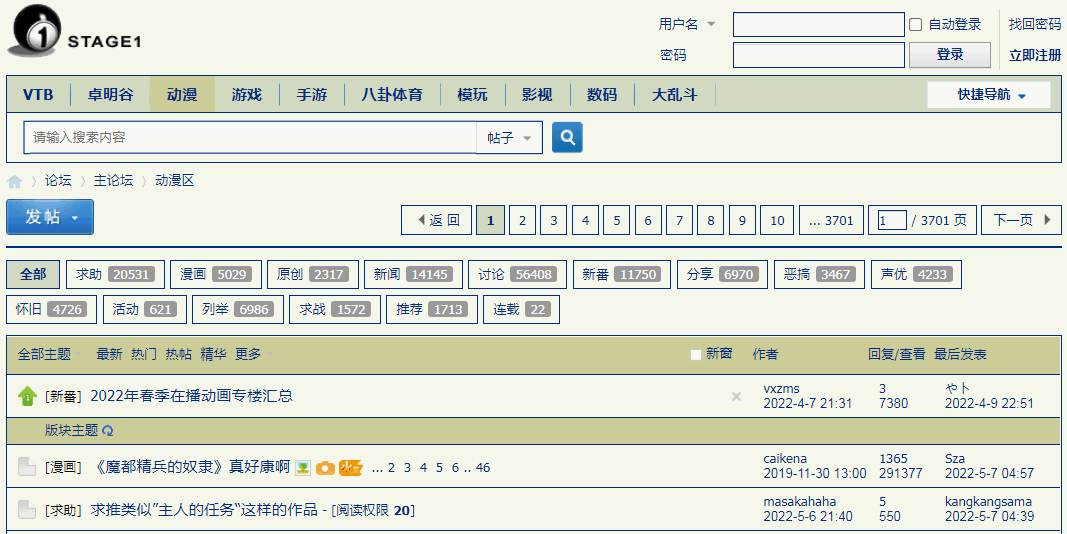Open the 发帖 dropdown button
The height and width of the screenshot is (534, 1067).
[50, 217]
